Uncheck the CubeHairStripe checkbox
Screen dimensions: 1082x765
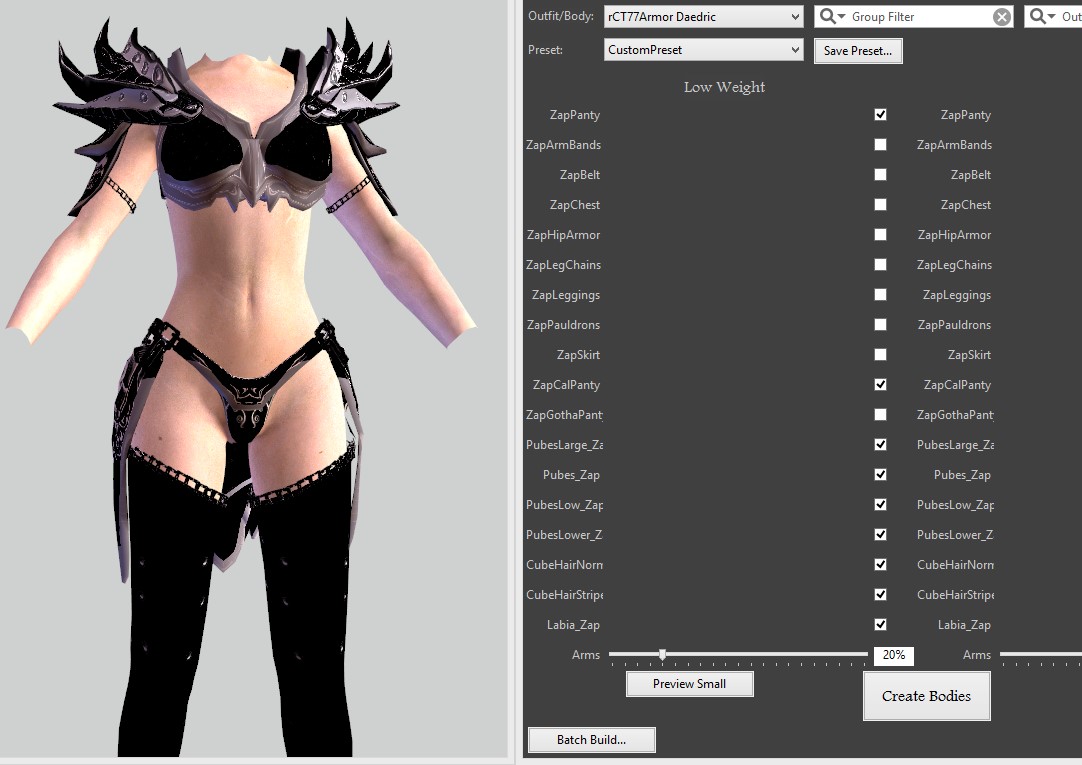coord(881,595)
